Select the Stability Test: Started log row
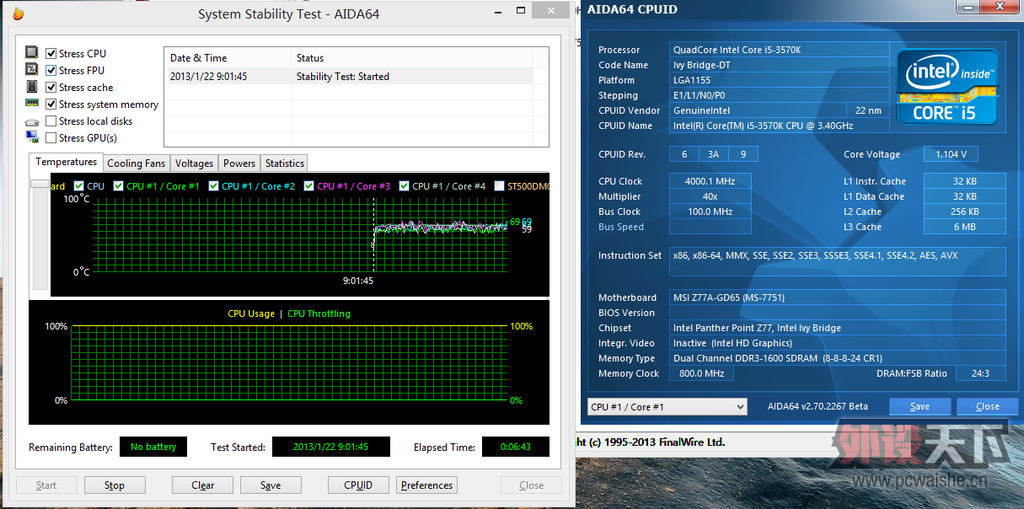 pos(349,76)
